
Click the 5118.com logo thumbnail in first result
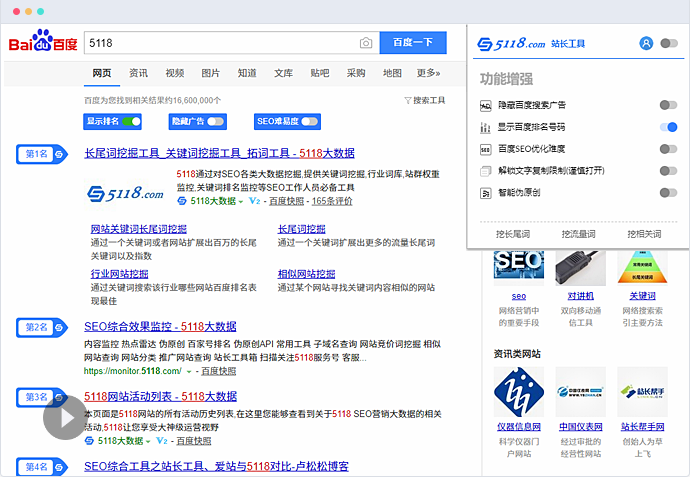[x=125, y=194]
